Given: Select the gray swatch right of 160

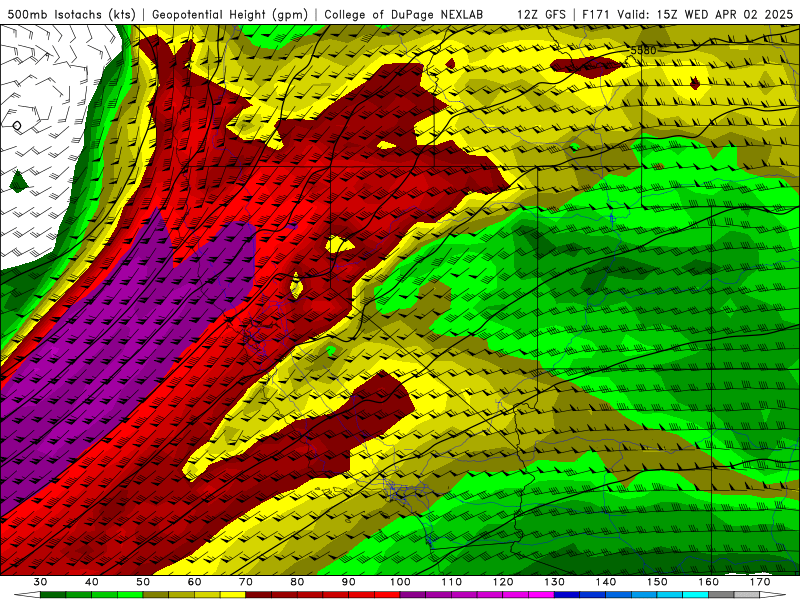Looking at the screenshot, I should click(x=721, y=595).
